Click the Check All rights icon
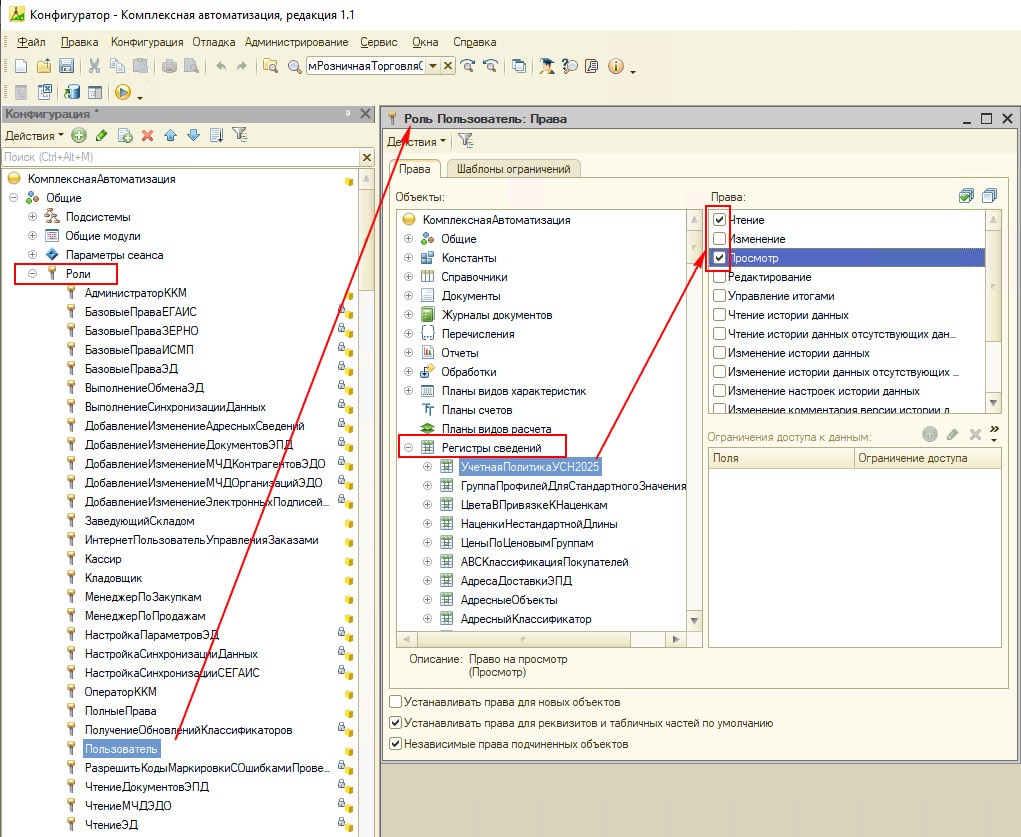 (x=966, y=196)
